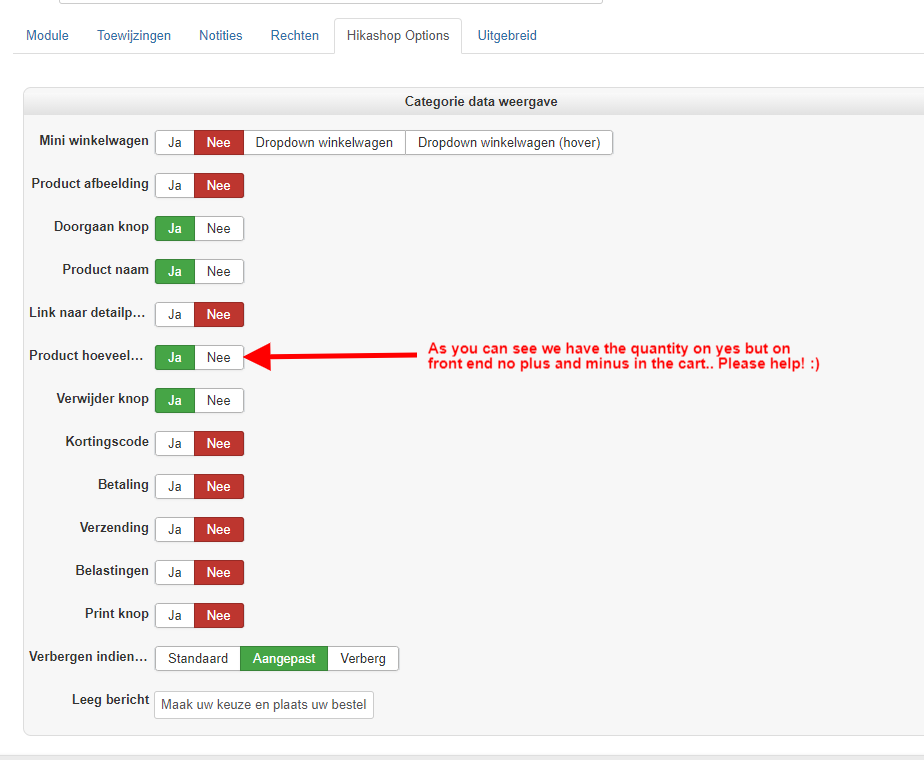This screenshot has width=924, height=760.
Task: Set Mini winkelwagen to Nee
Action: point(219,143)
